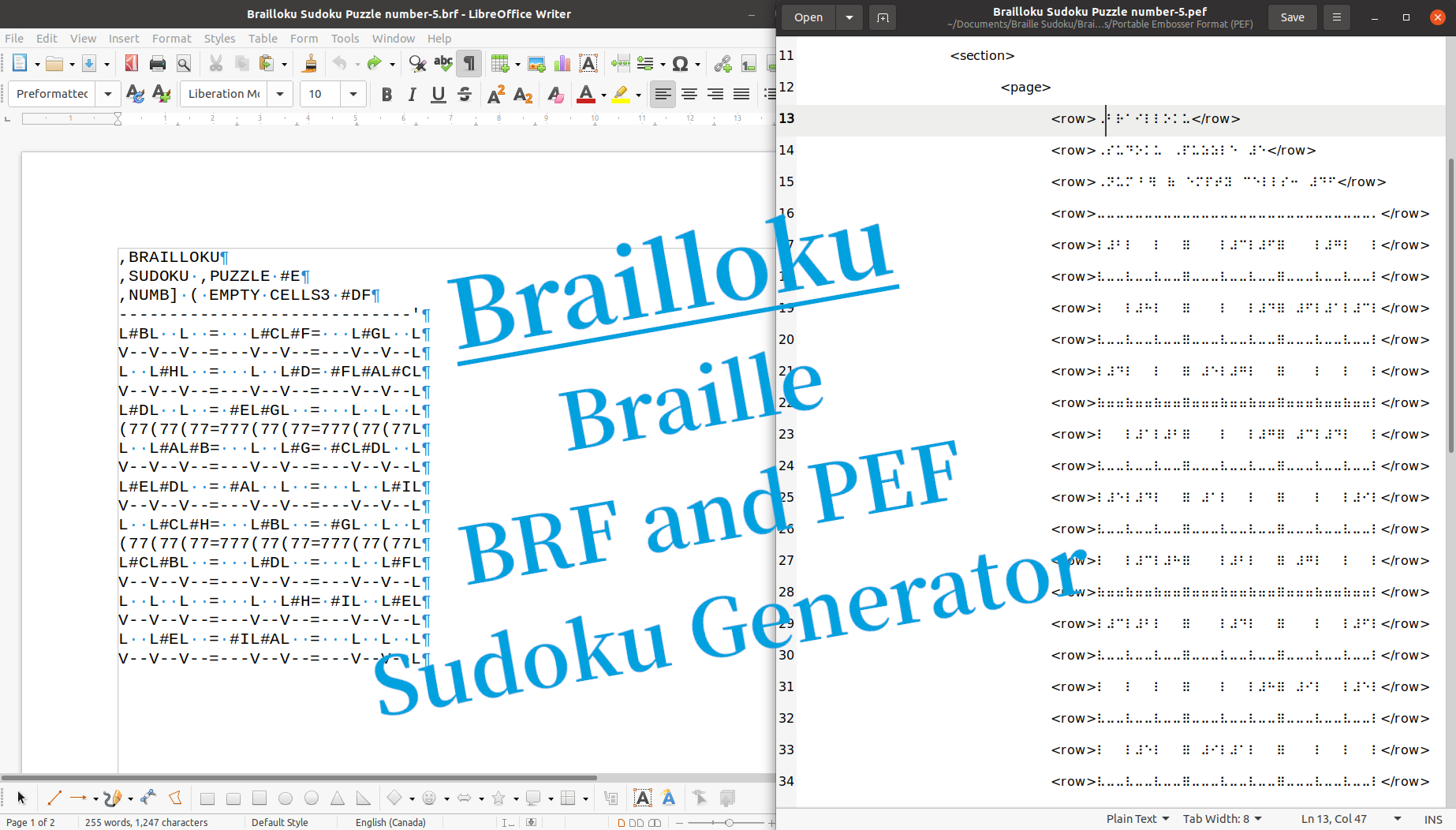Expand the Preformatted paragraph style dropdown
The height and width of the screenshot is (830, 1456).
(108, 94)
